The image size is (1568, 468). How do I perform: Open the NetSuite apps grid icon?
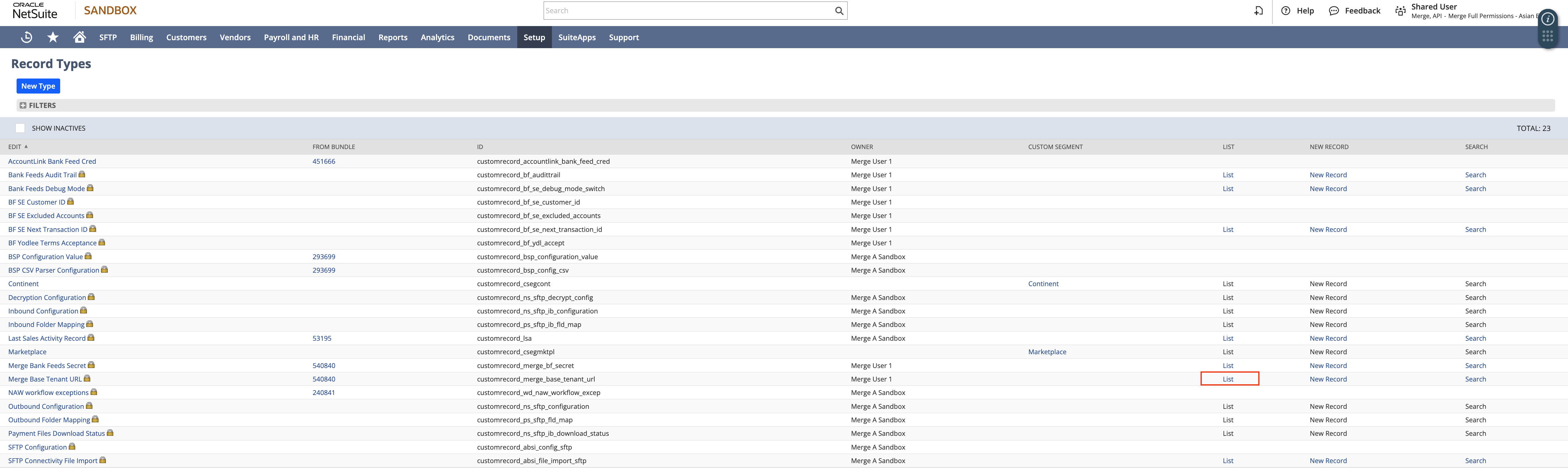point(1549,35)
